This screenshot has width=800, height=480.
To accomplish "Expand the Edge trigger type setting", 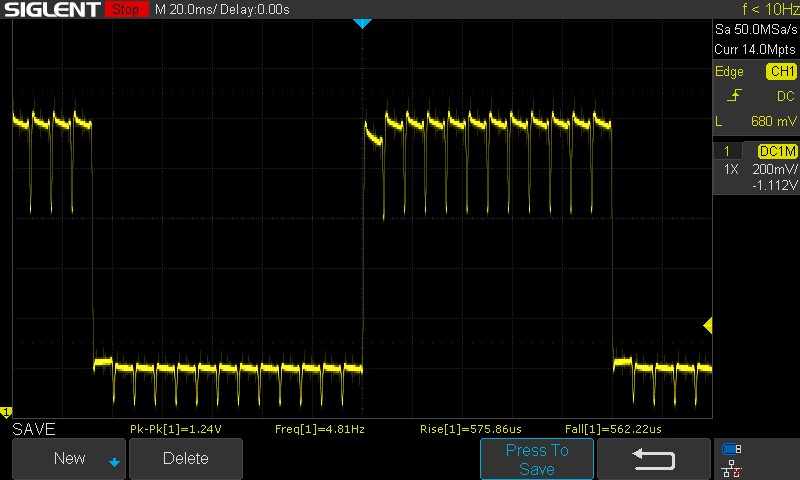I will click(729, 72).
